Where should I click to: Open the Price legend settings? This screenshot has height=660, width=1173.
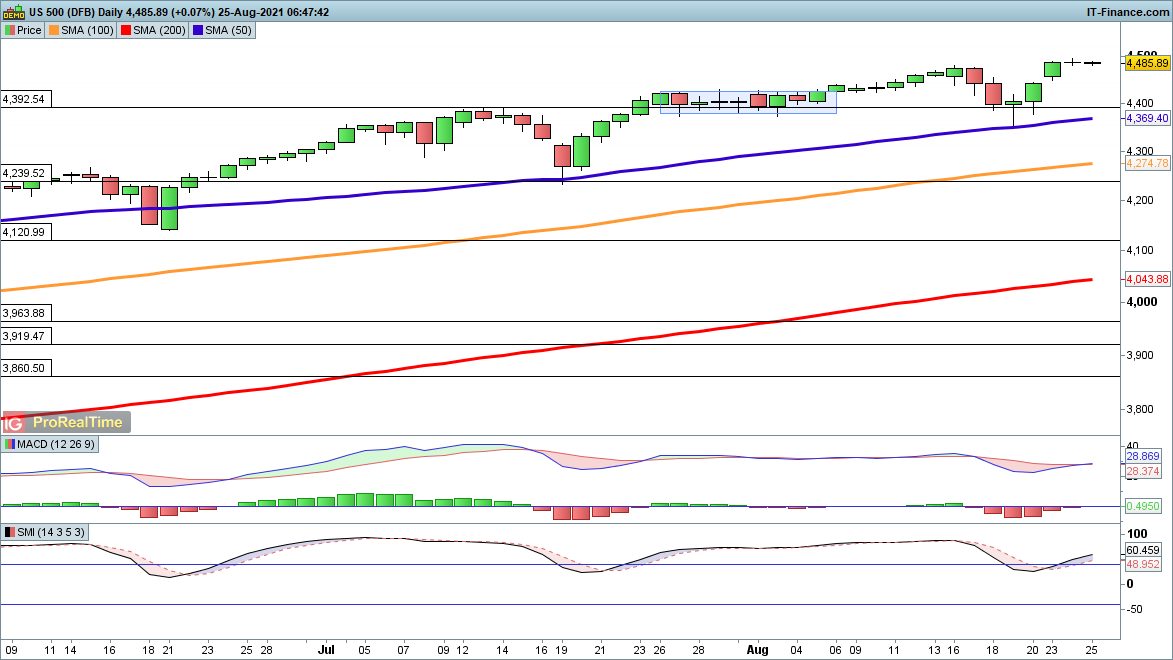click(x=29, y=30)
